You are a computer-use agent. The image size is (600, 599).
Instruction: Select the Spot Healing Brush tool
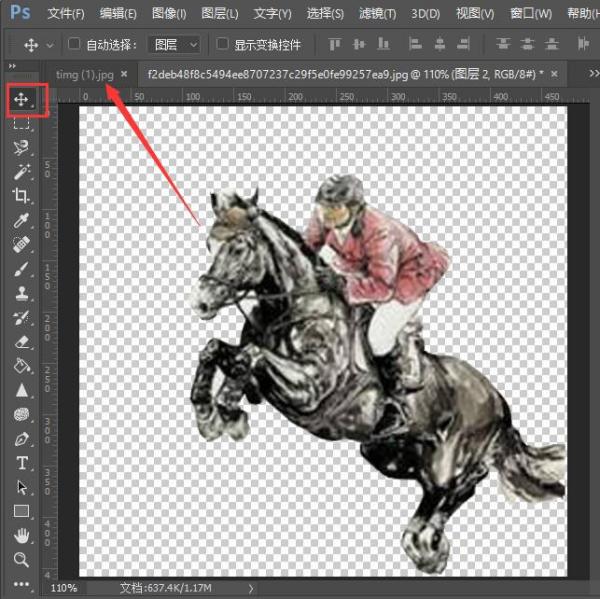click(x=21, y=244)
